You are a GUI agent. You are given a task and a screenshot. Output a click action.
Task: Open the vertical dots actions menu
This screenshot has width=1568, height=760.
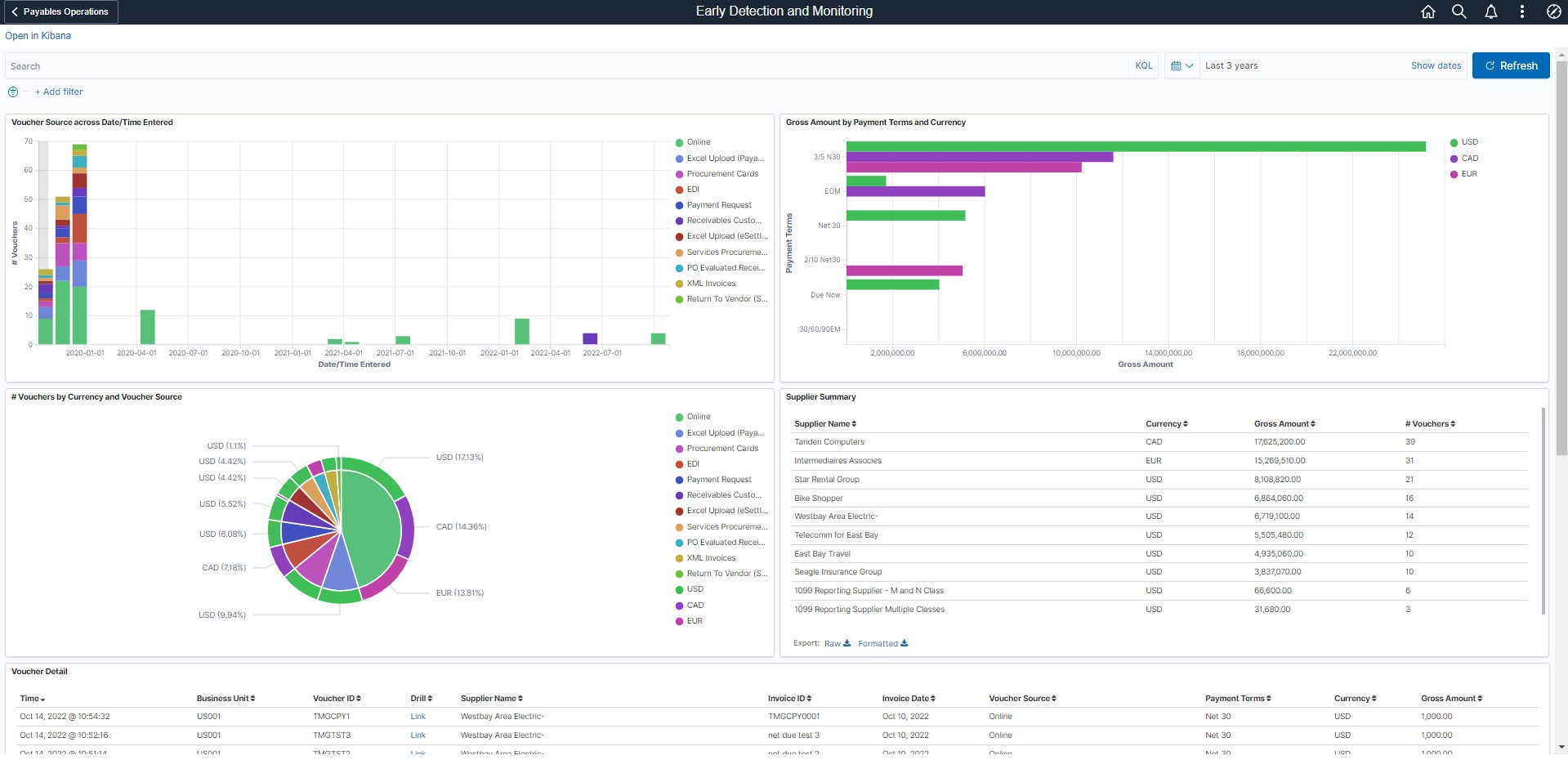click(x=1521, y=11)
